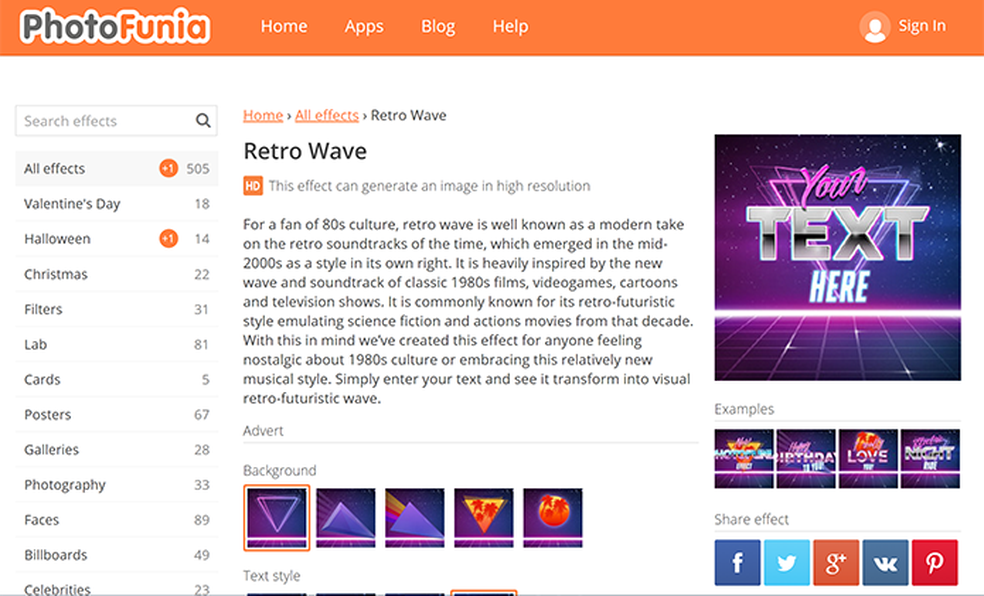Open the Blog from the top navigation

point(438,27)
